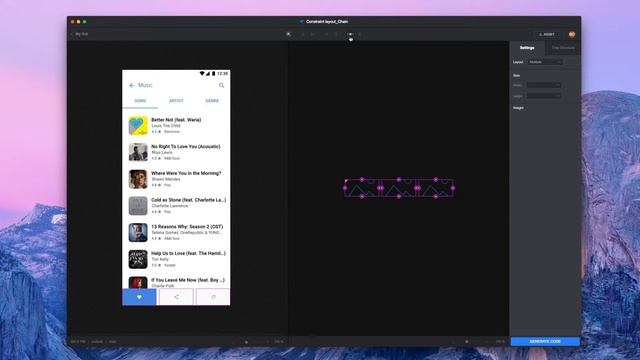Open the Tree Structure tab in right panel
This screenshot has width=640, height=360.
(563, 48)
